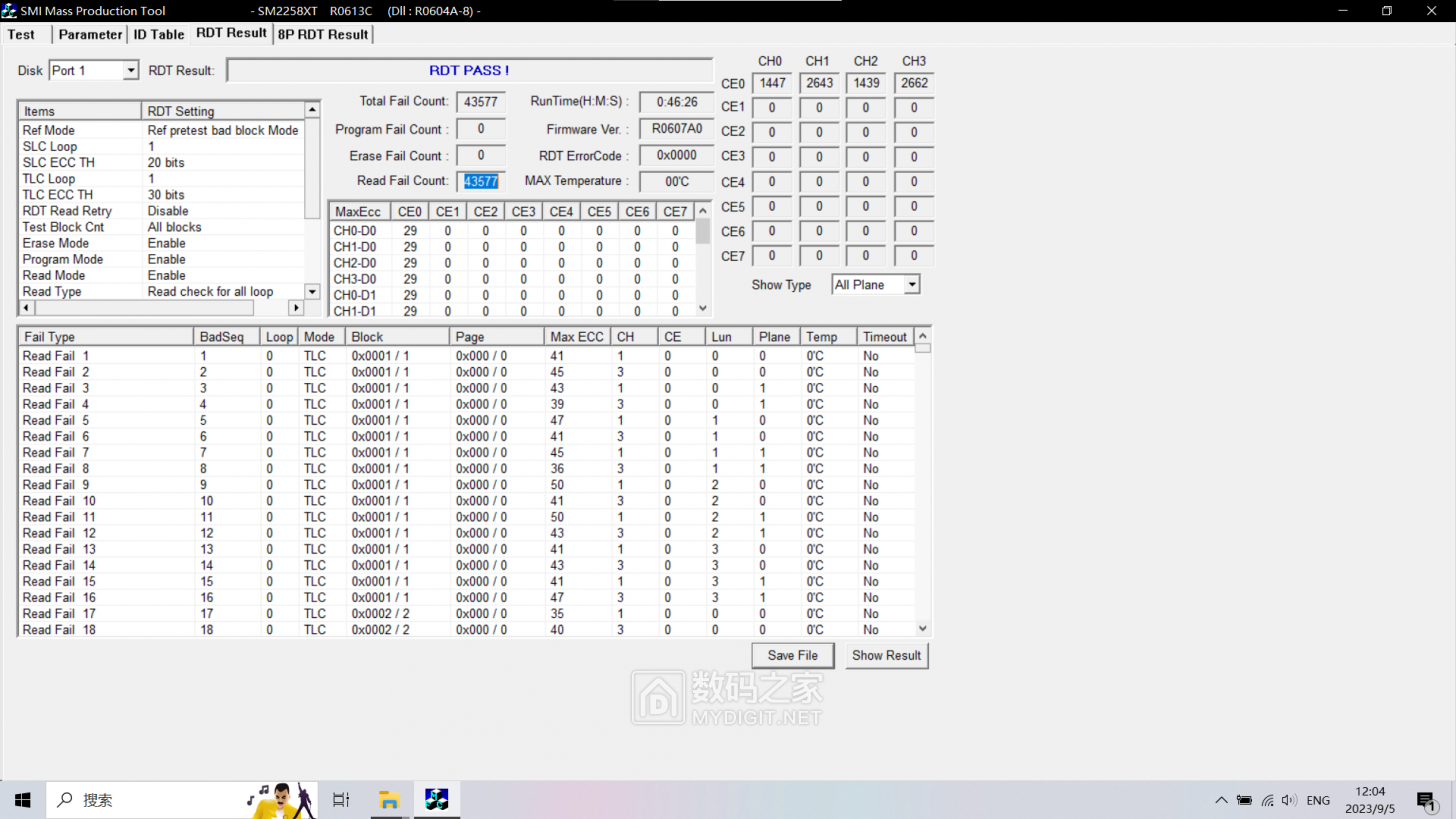Switch to the 8P RDT Result tab
The image size is (1456, 819).
click(323, 34)
